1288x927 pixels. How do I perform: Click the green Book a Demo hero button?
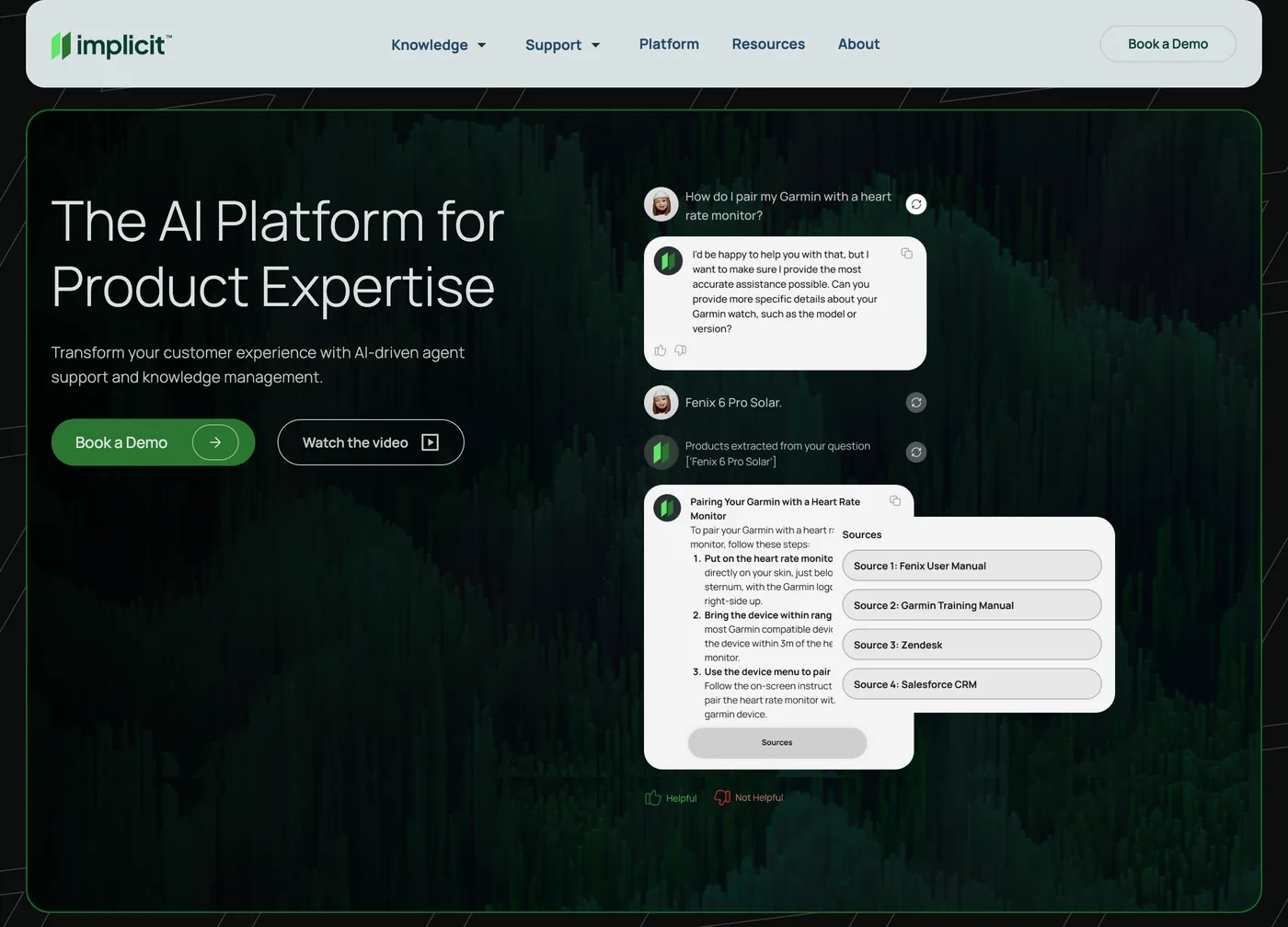[153, 442]
